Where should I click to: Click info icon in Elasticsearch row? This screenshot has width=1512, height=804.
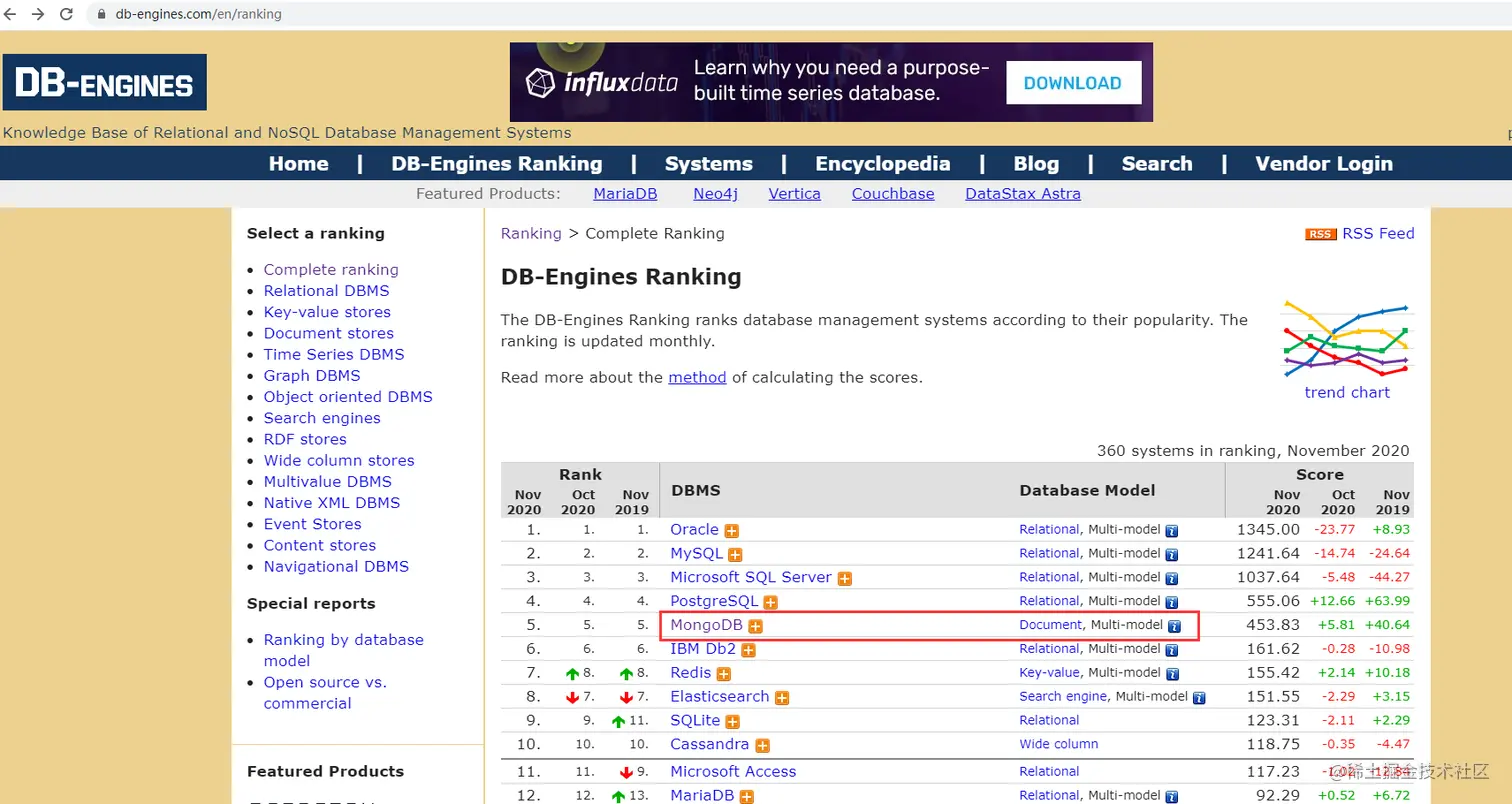[x=1199, y=699]
